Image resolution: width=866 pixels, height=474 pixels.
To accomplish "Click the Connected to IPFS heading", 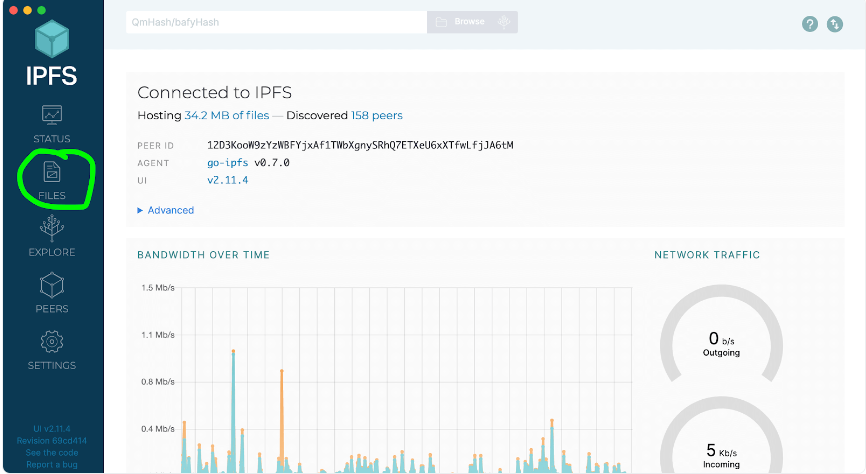I will 214,92.
